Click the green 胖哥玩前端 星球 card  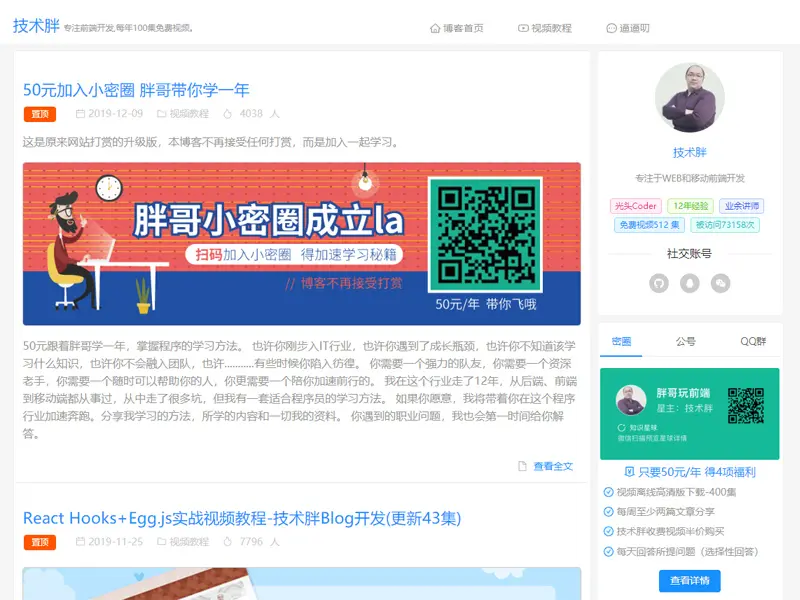click(x=690, y=414)
